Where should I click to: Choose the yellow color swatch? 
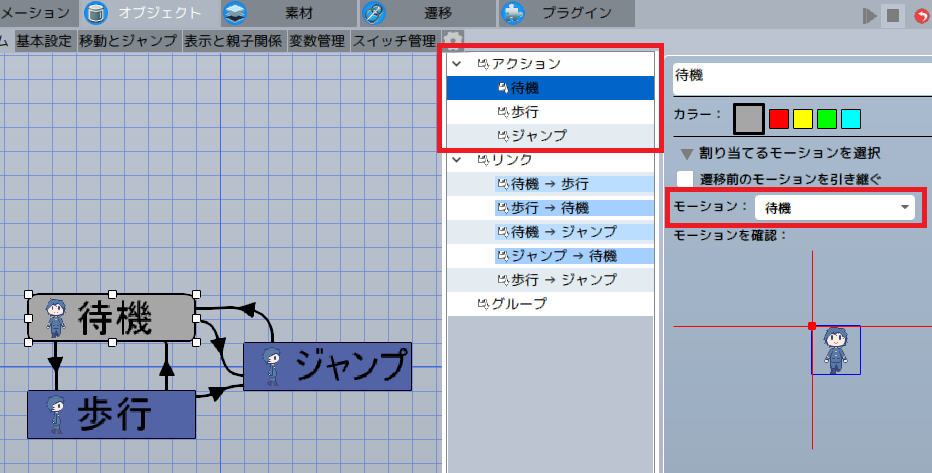click(803, 119)
